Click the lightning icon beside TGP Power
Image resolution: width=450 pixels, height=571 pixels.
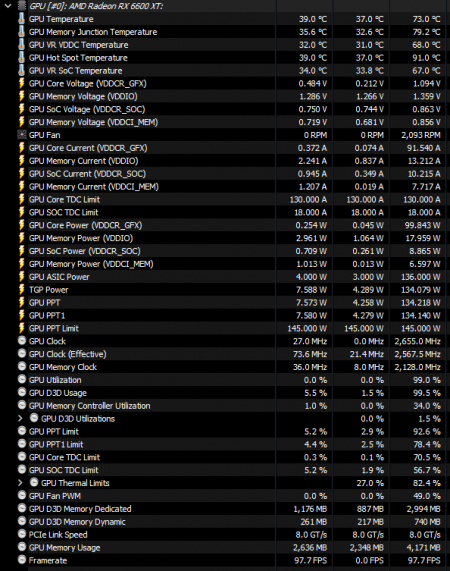click(21, 290)
